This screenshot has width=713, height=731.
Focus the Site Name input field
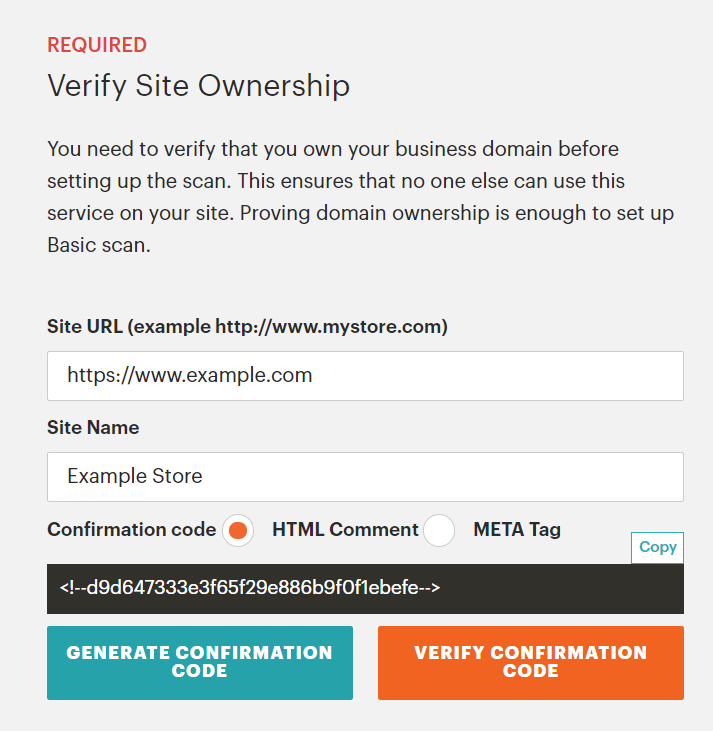click(x=365, y=476)
